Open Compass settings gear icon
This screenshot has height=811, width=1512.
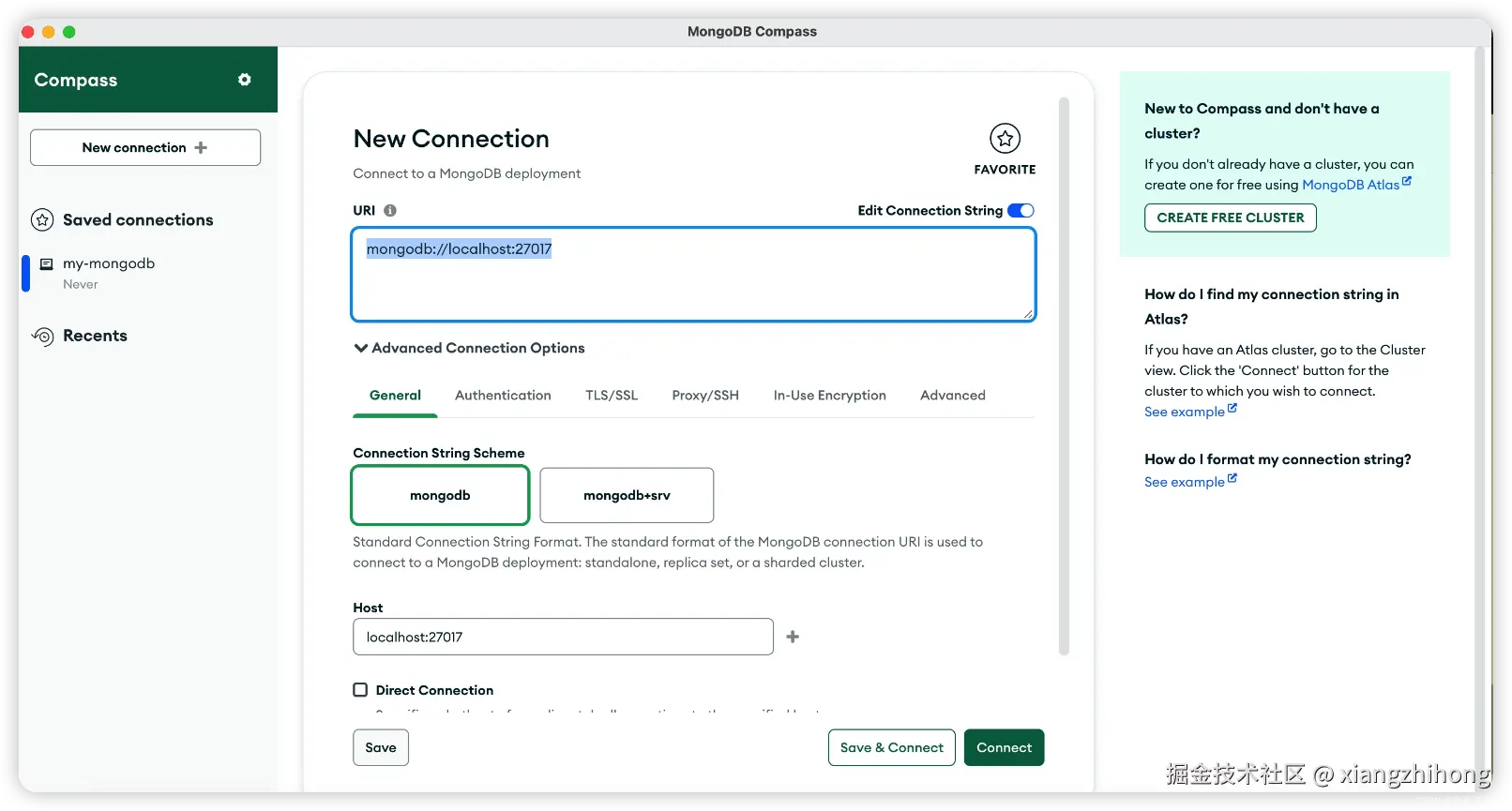[245, 80]
